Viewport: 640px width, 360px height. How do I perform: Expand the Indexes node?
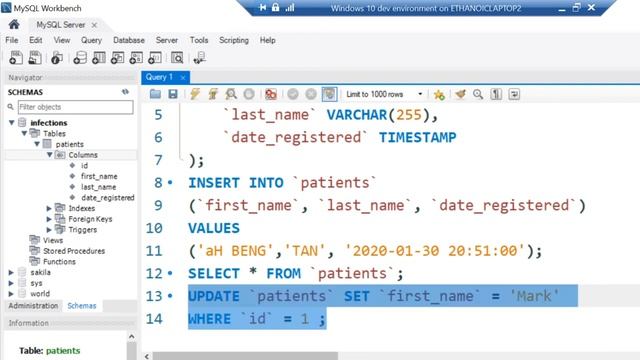(x=49, y=208)
